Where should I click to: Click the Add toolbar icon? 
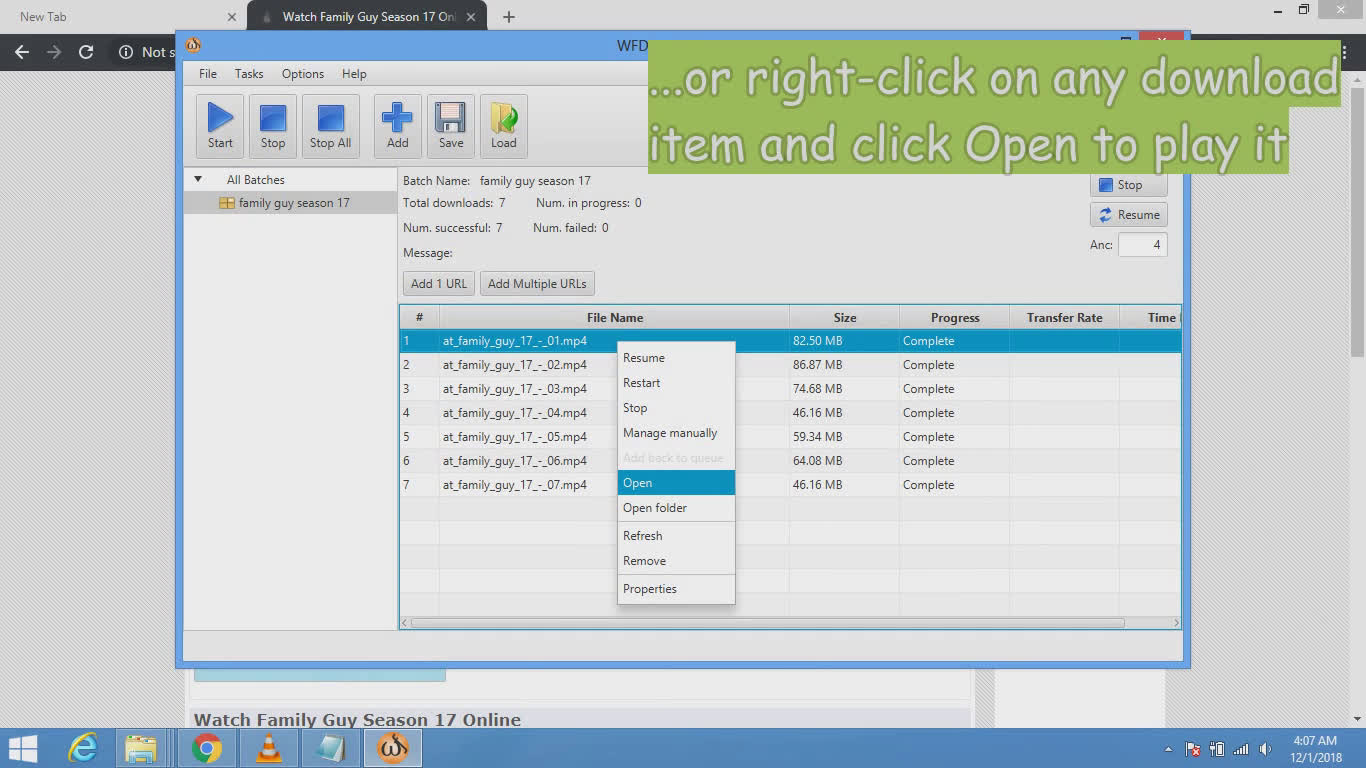point(397,126)
